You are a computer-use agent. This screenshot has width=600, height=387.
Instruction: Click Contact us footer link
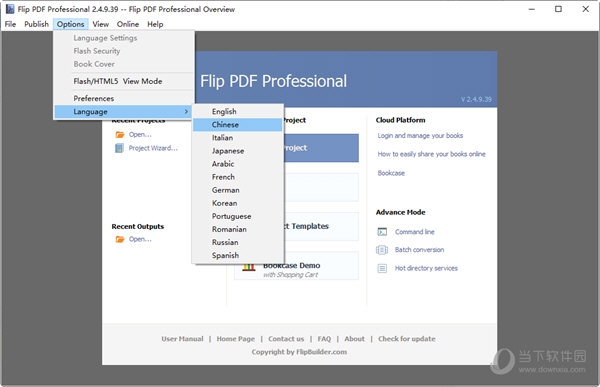point(286,339)
